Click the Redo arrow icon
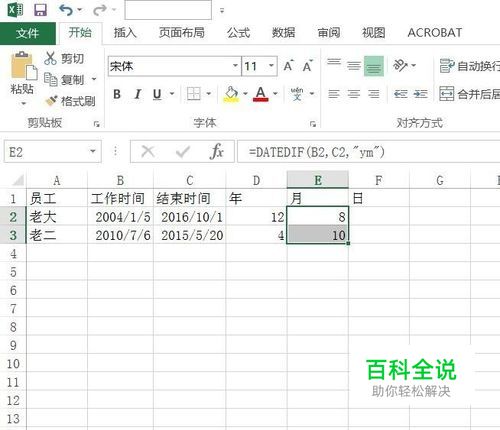The width and height of the screenshot is (500, 430). 99,10
